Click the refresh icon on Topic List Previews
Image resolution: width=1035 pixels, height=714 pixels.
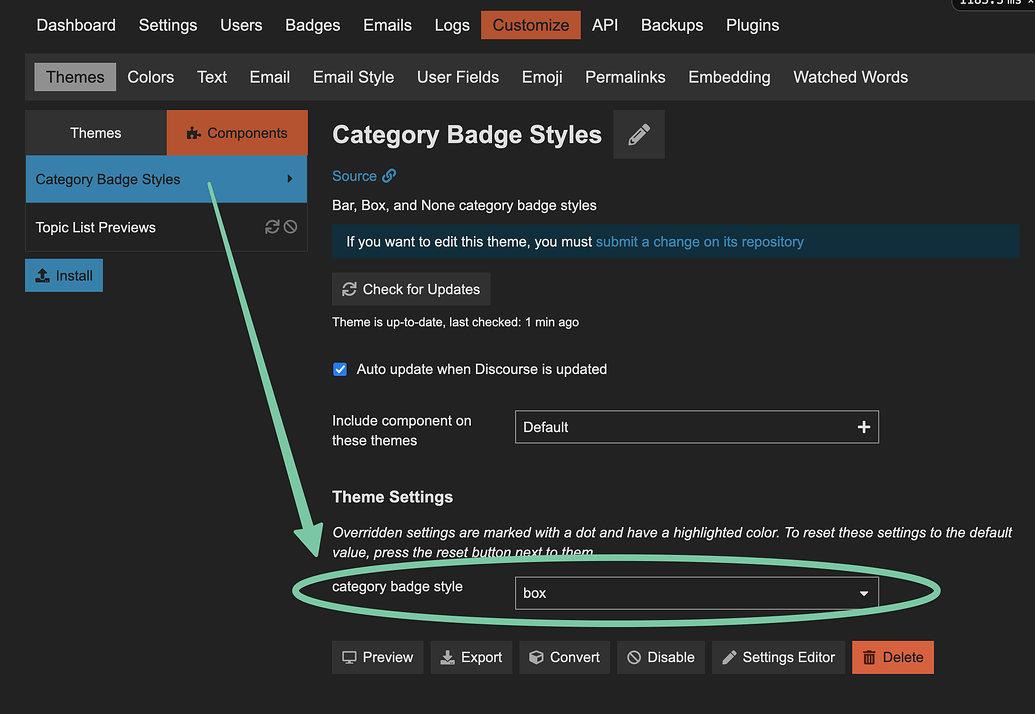(x=272, y=227)
